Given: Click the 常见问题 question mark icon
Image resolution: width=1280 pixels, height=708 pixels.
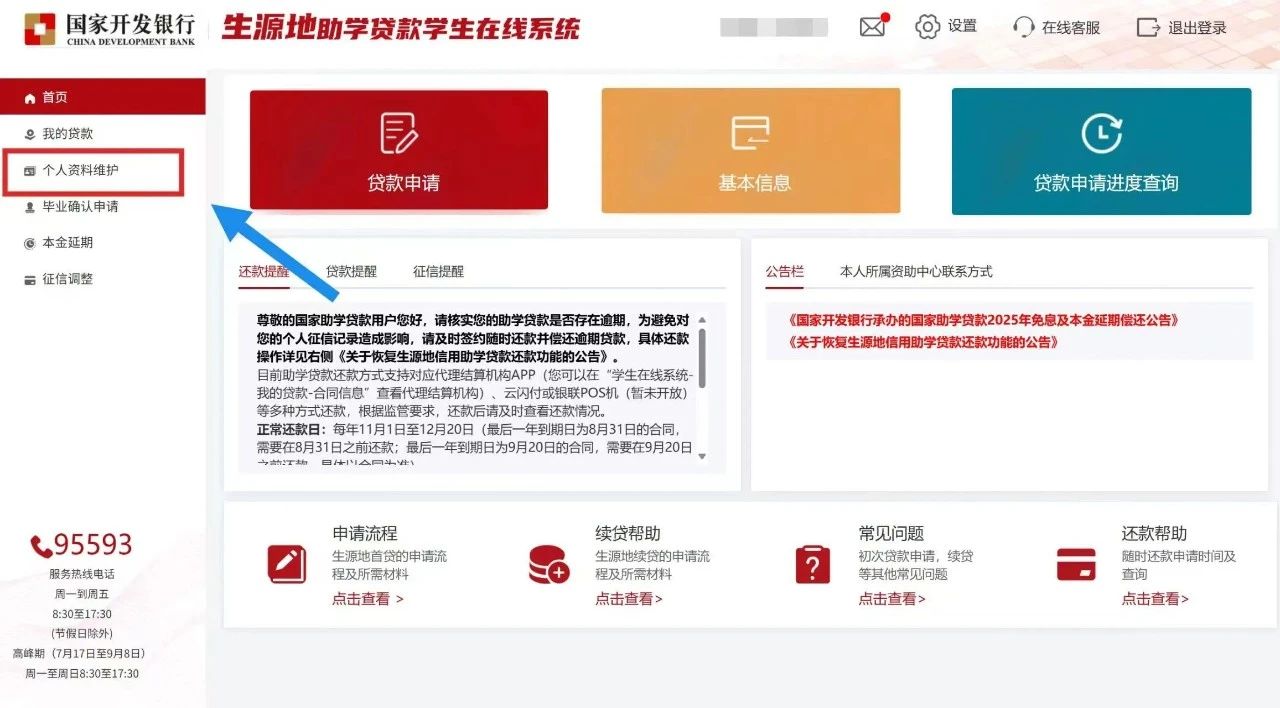Looking at the screenshot, I should pyautogui.click(x=812, y=565).
